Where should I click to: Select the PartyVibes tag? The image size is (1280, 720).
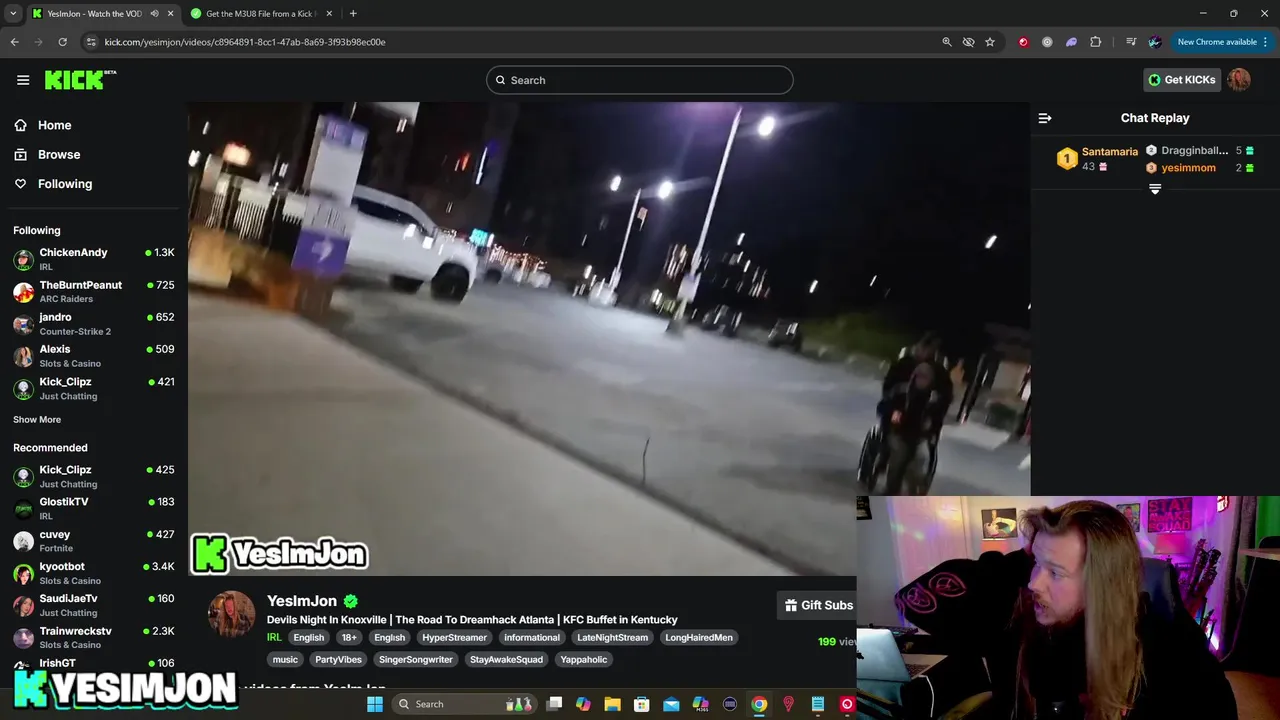click(x=338, y=660)
